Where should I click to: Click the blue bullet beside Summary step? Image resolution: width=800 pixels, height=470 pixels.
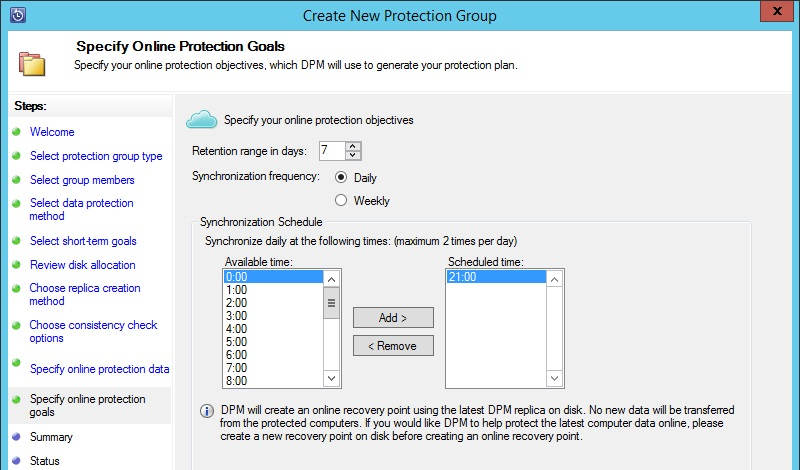point(16,436)
